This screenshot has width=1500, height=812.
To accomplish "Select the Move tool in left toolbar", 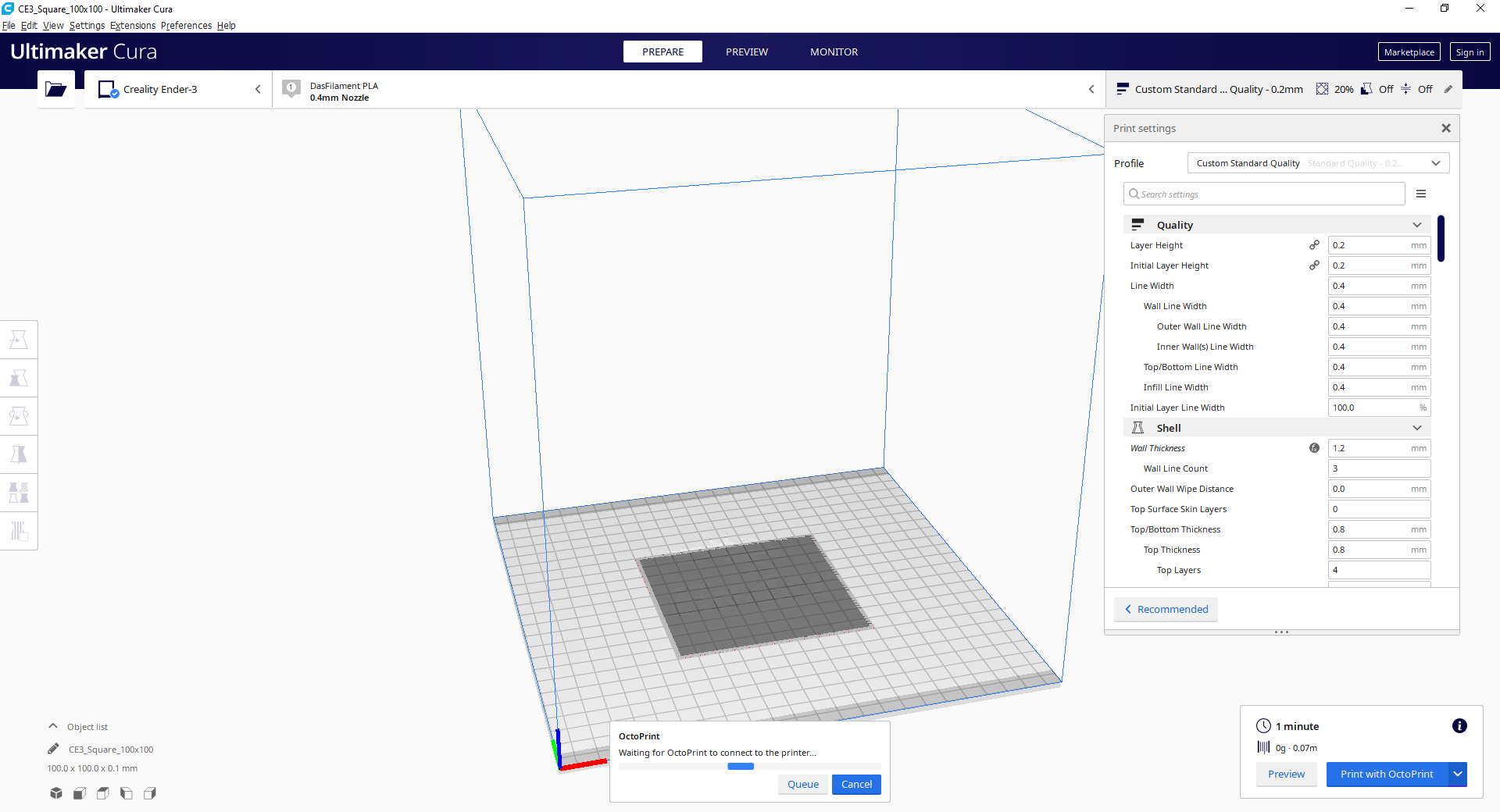I will (19, 340).
